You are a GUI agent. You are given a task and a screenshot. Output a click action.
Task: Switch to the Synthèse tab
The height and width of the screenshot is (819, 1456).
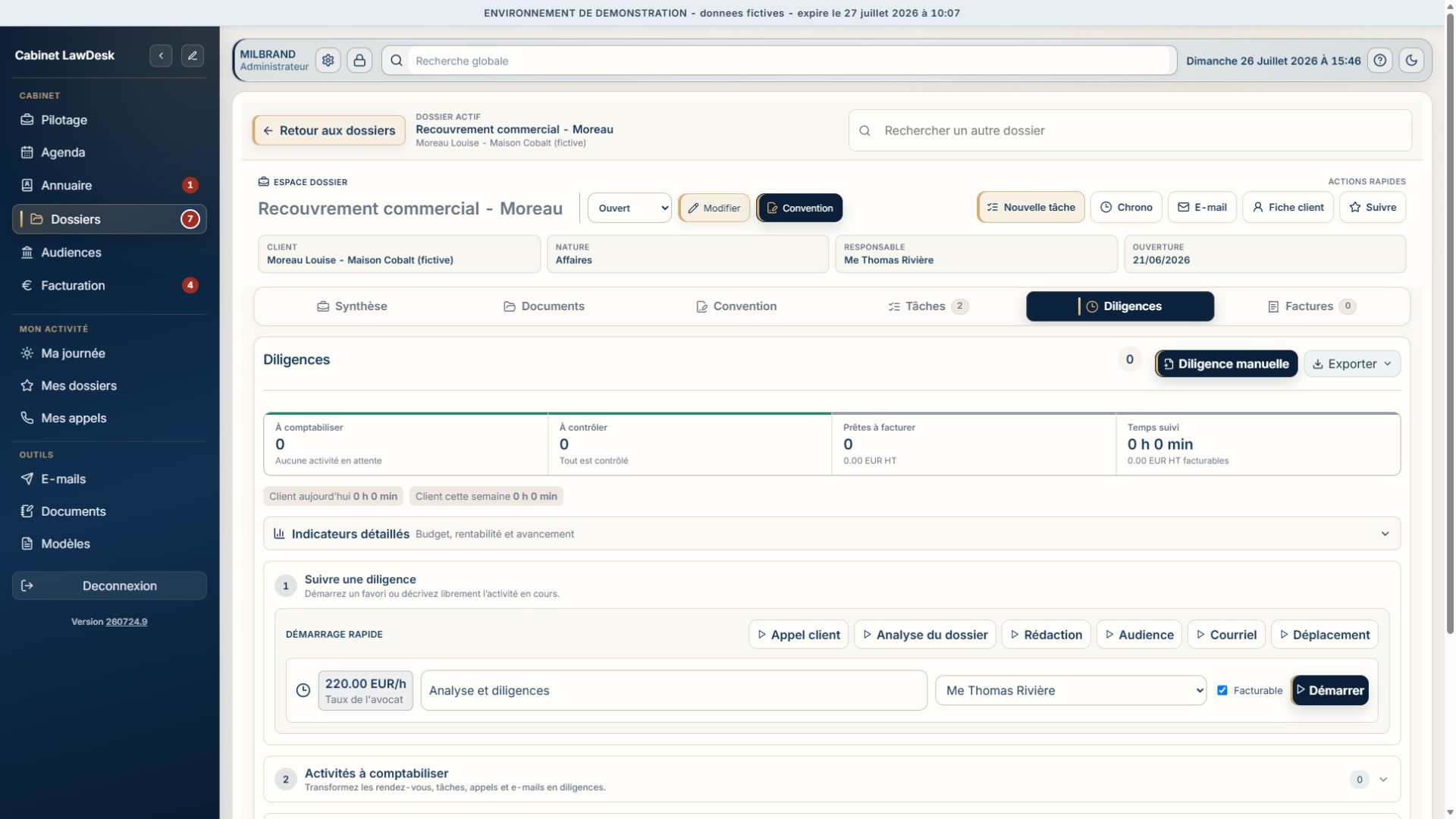click(352, 306)
